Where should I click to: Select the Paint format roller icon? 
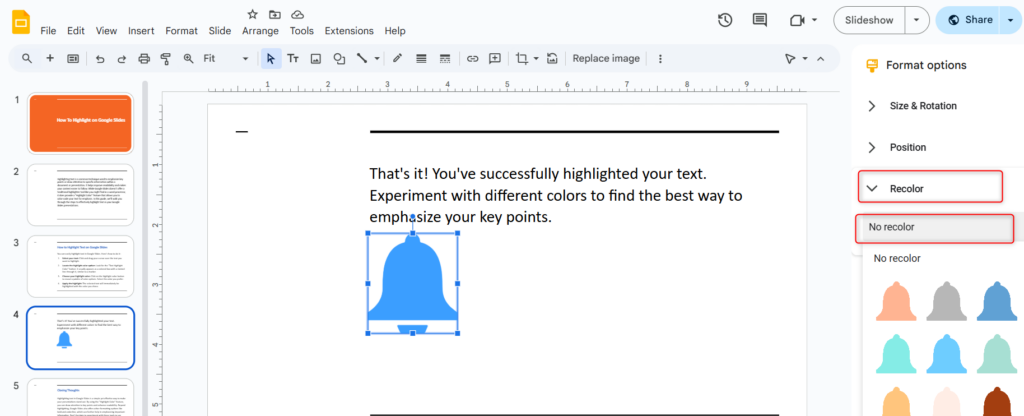(x=166, y=59)
